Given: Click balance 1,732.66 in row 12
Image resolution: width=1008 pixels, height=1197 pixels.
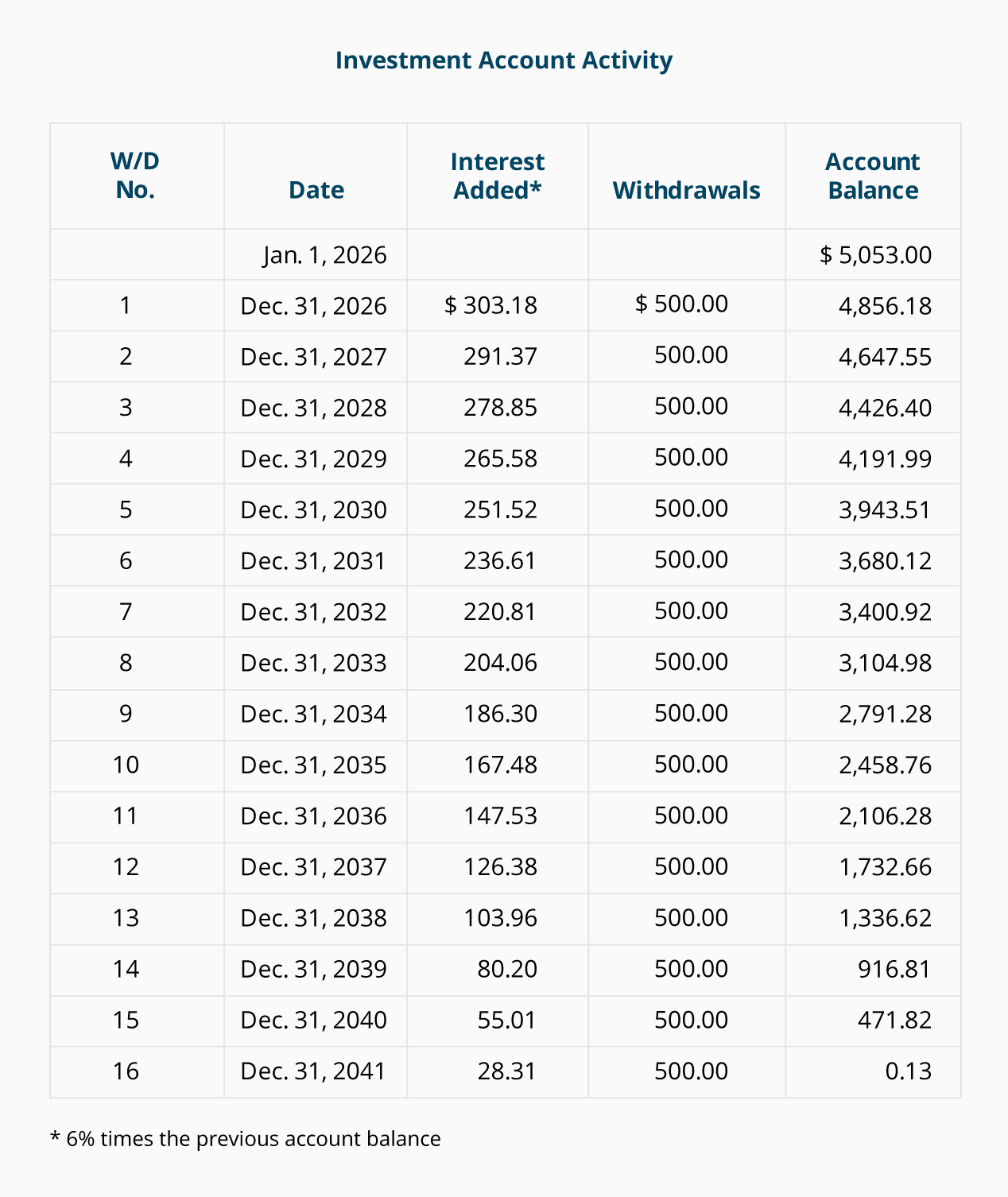Looking at the screenshot, I should coord(885,867).
